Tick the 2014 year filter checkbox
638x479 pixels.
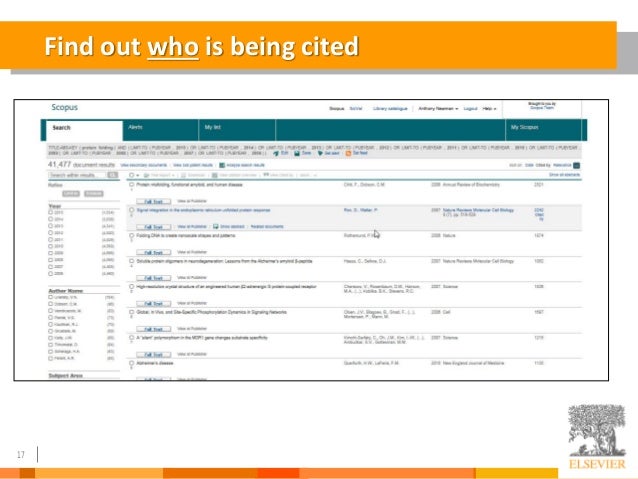pyautogui.click(x=51, y=219)
